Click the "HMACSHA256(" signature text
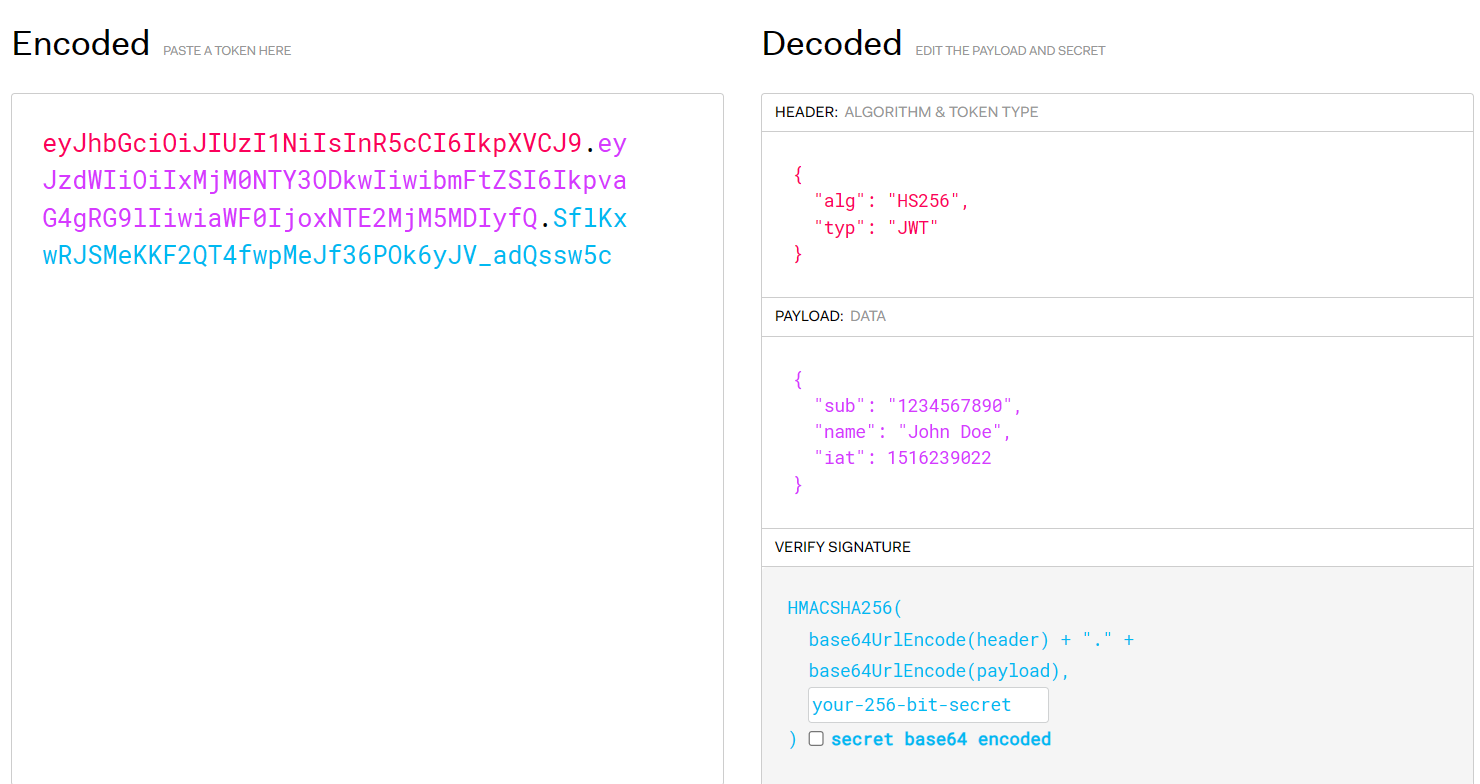Image resolution: width=1480 pixels, height=784 pixels. [845, 608]
